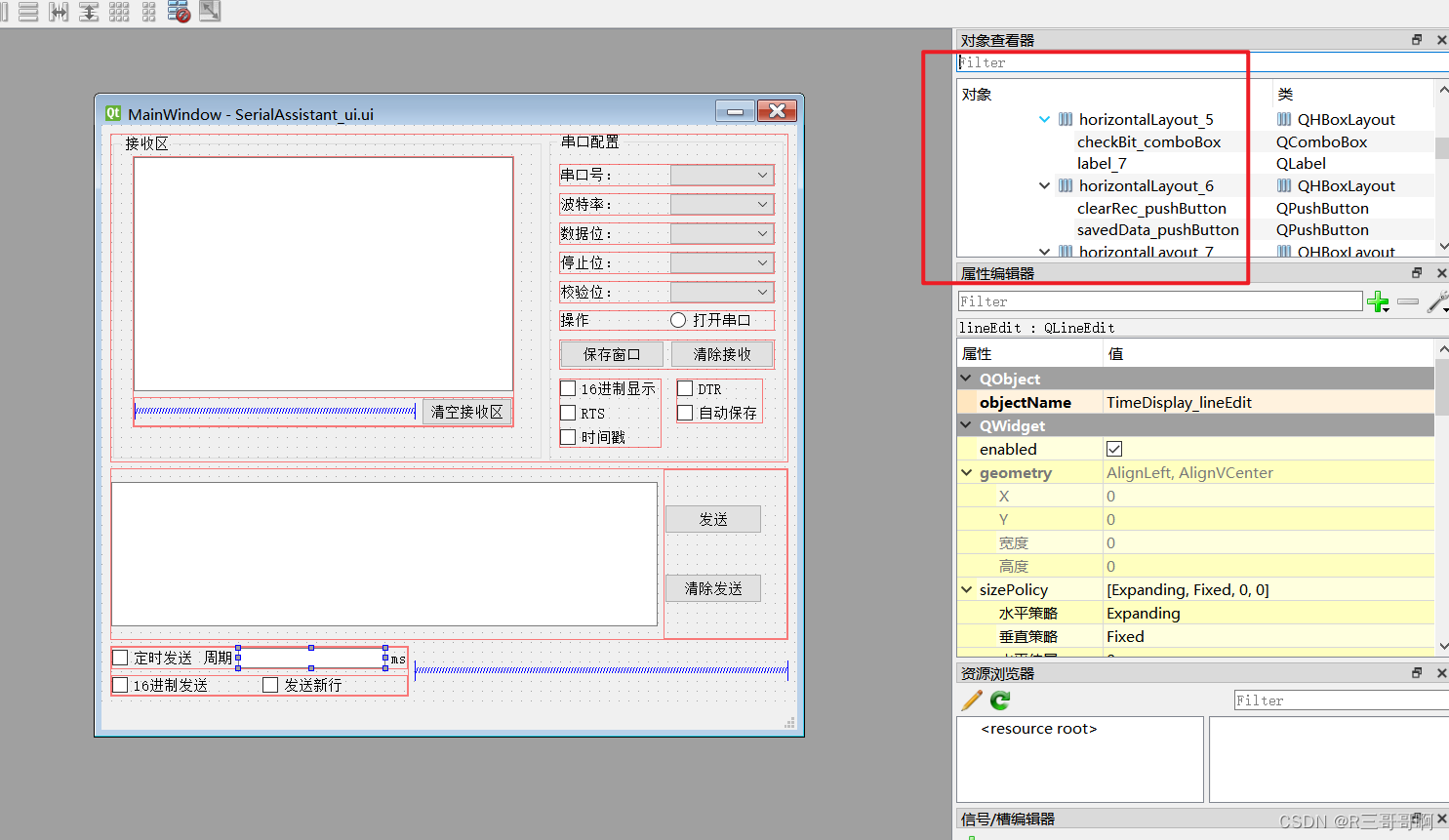This screenshot has height=840, width=1449.
Task: Collapse the QObject property group
Action: click(966, 379)
